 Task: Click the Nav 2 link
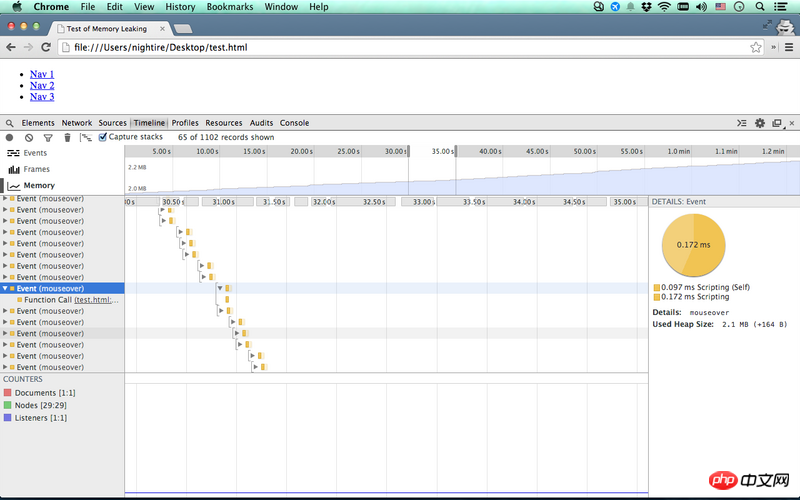pyautogui.click(x=42, y=85)
